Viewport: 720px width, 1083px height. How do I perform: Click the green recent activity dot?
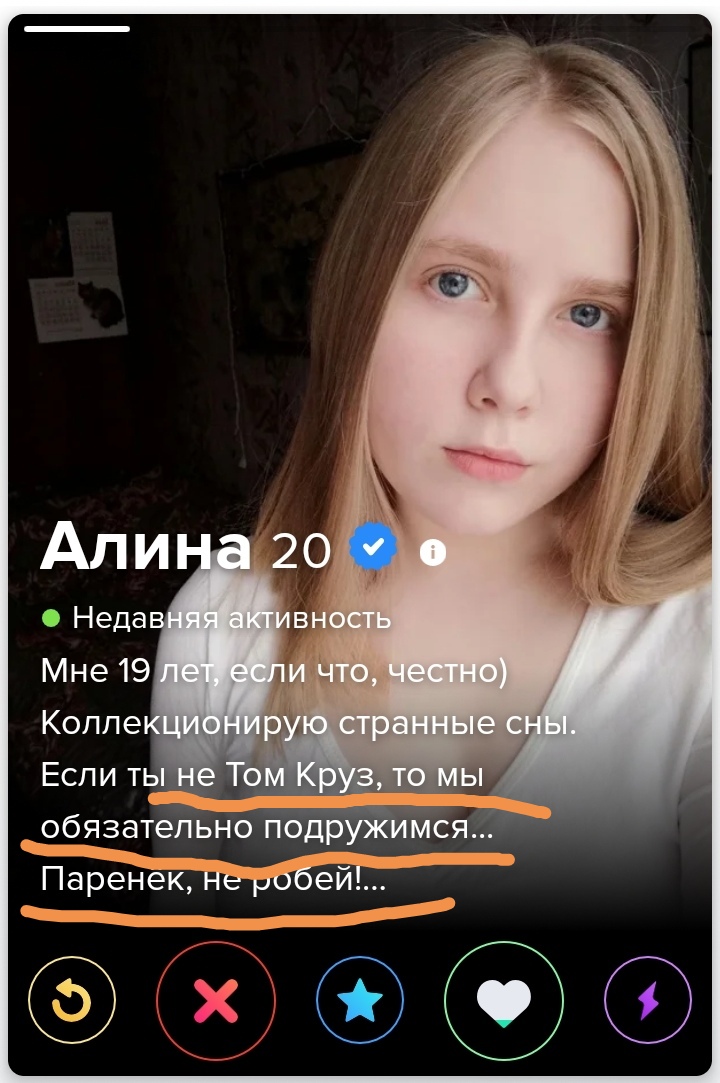51,617
